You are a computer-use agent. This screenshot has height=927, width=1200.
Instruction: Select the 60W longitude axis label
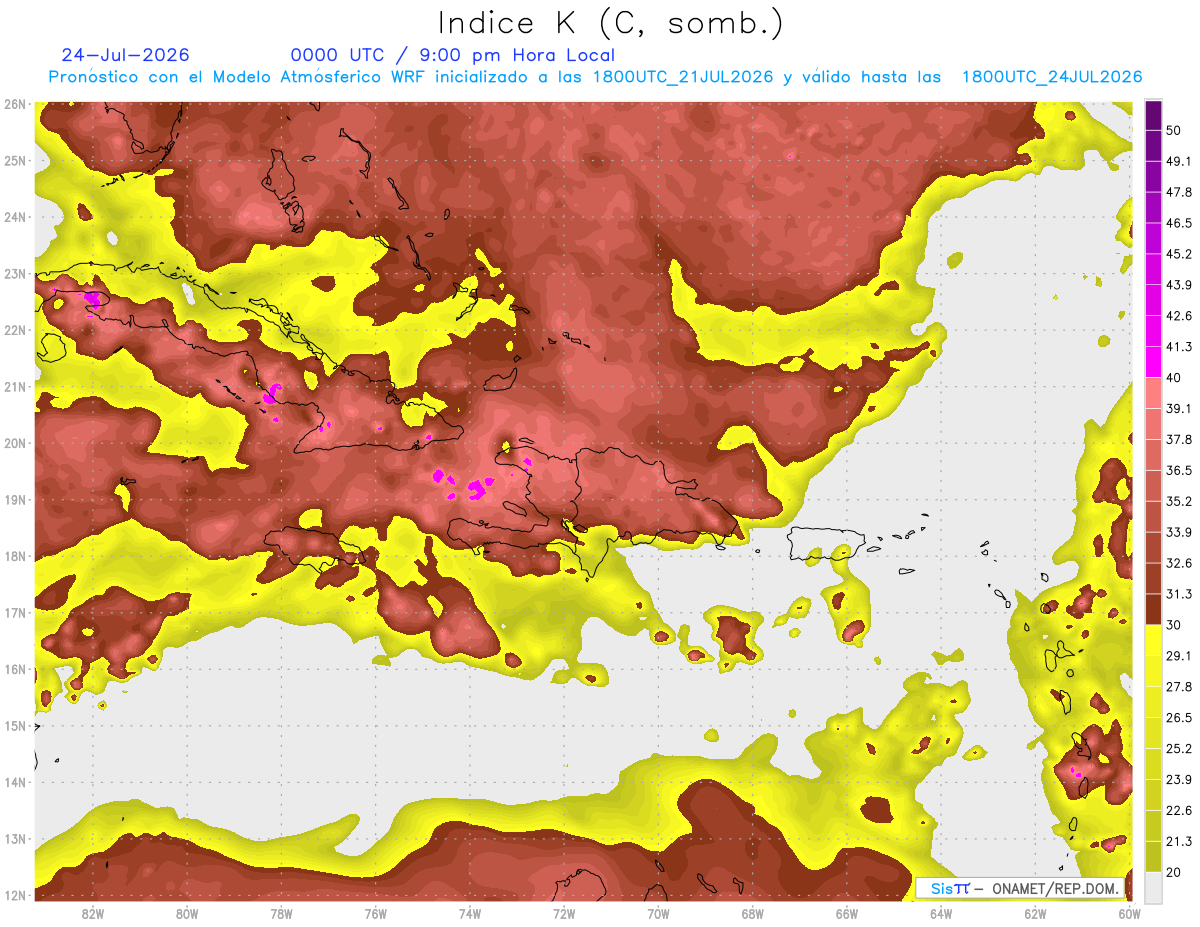click(1130, 914)
